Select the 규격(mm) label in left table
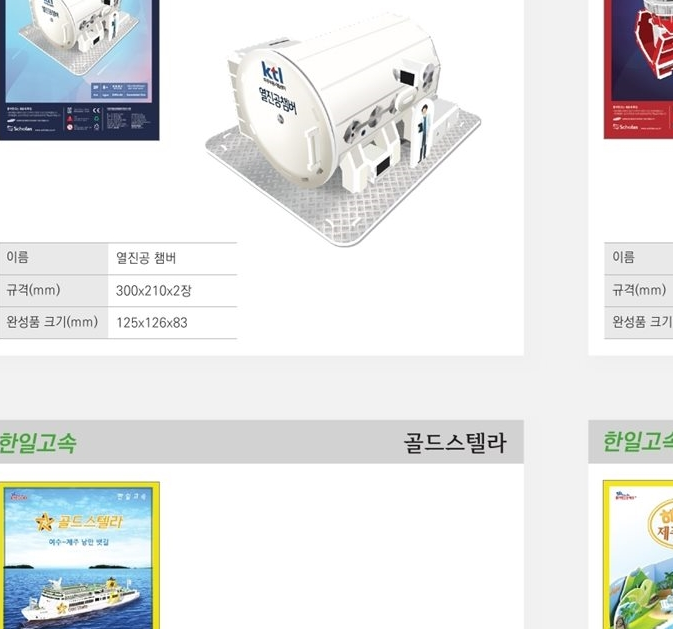 click(33, 290)
